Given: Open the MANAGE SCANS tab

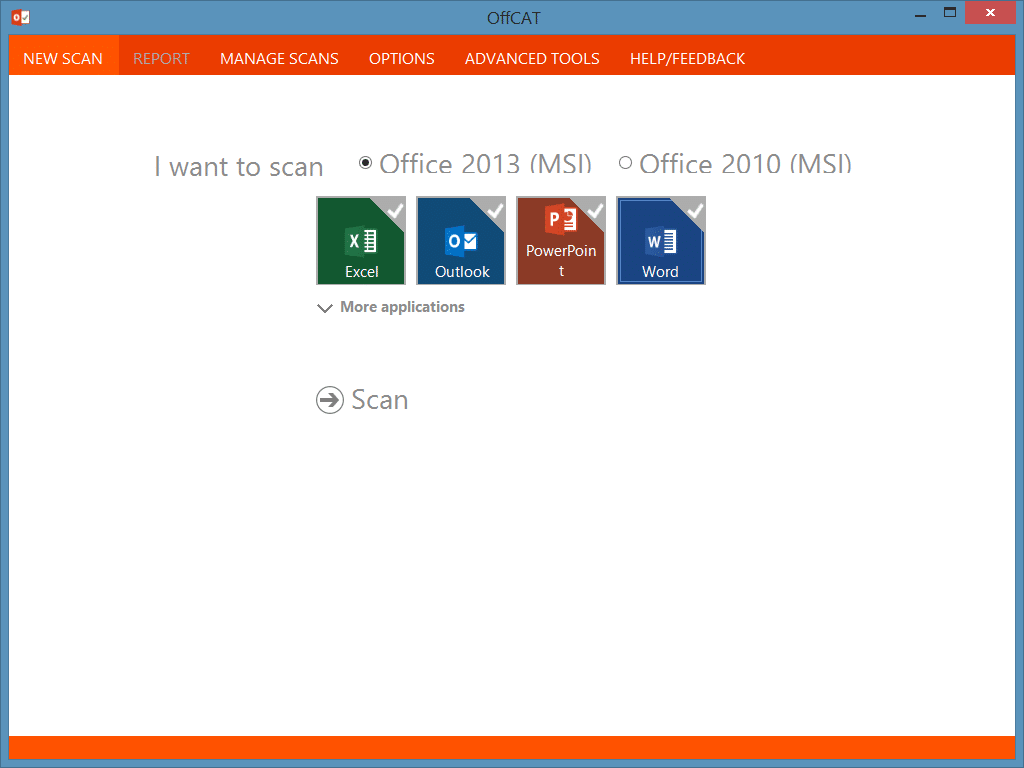Looking at the screenshot, I should point(279,58).
